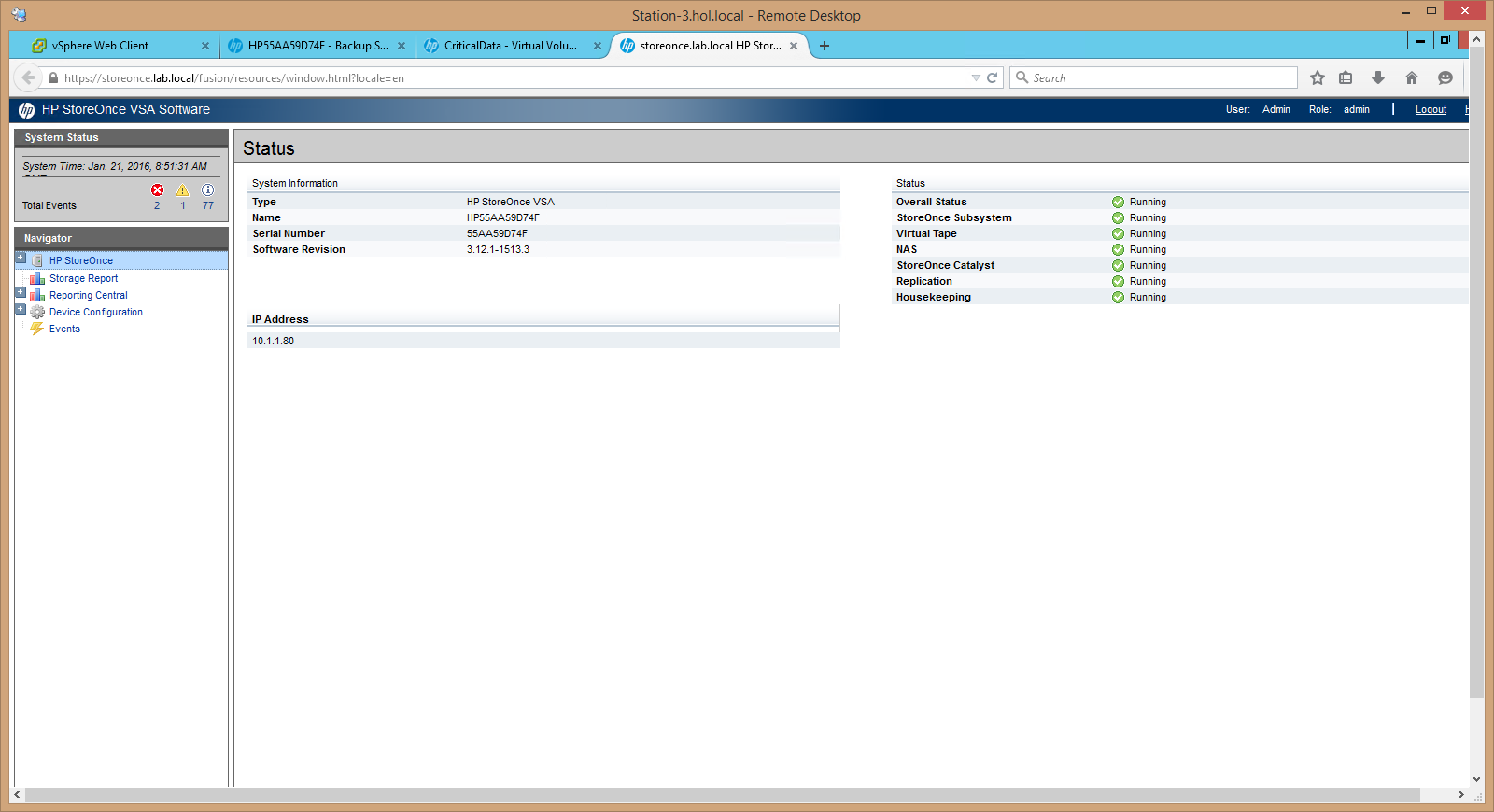Click the blue info events icon
Image resolution: width=1494 pixels, height=812 pixels.
tap(207, 189)
